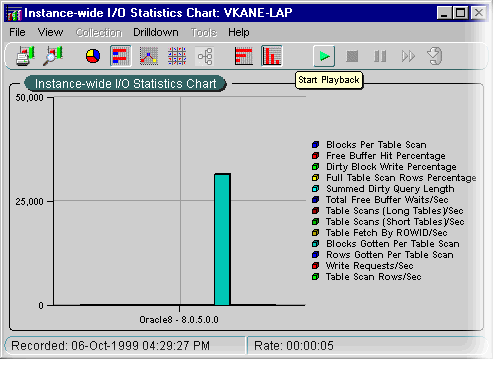
Task: Click the 25,000 axis value
Action: tap(29, 202)
